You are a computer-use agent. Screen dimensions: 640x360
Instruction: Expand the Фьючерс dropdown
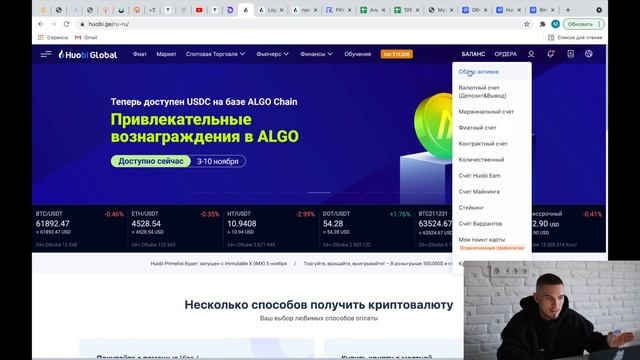tap(272, 54)
